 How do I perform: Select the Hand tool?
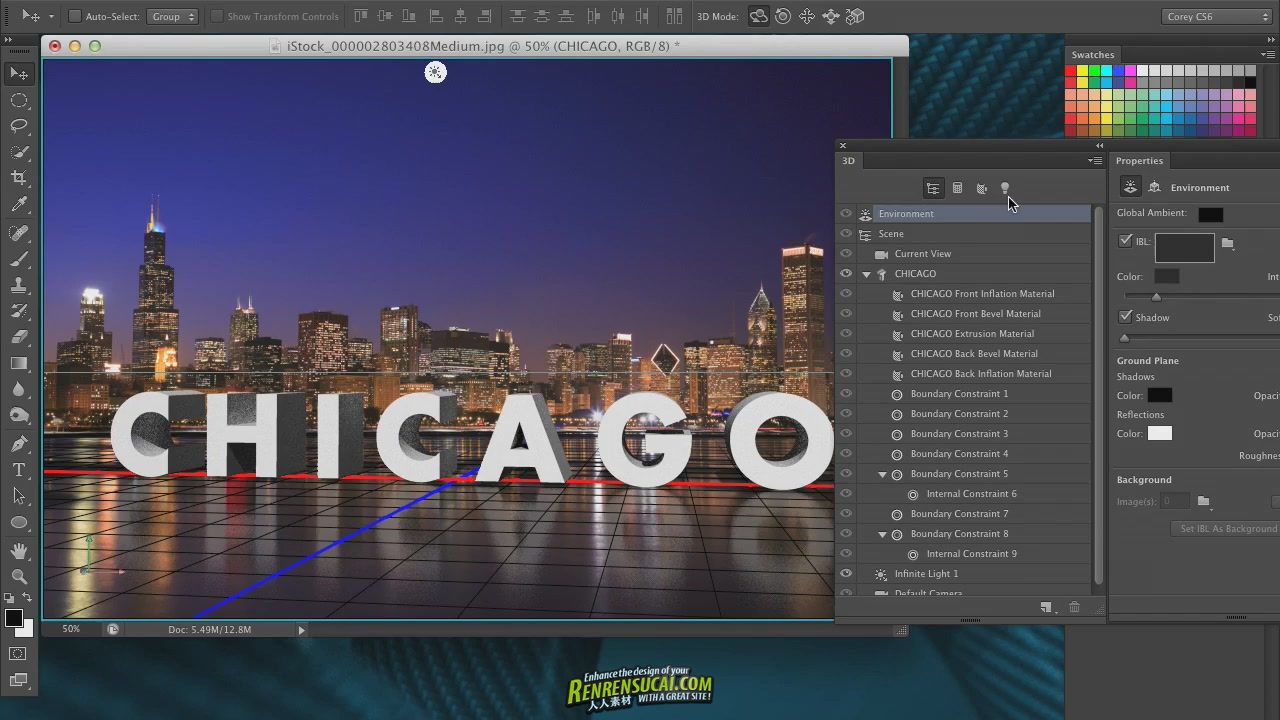(19, 551)
